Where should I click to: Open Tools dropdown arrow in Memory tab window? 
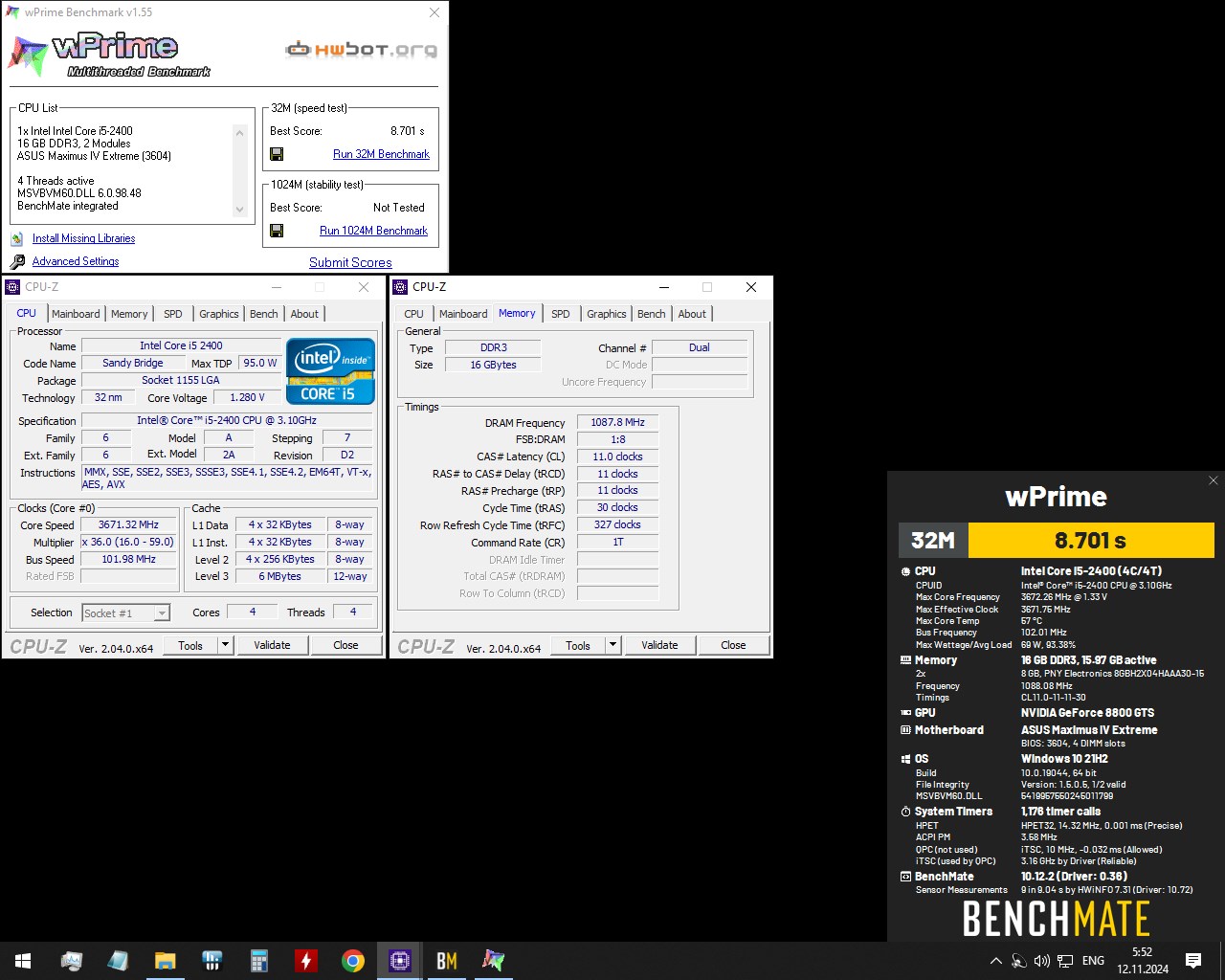613,645
